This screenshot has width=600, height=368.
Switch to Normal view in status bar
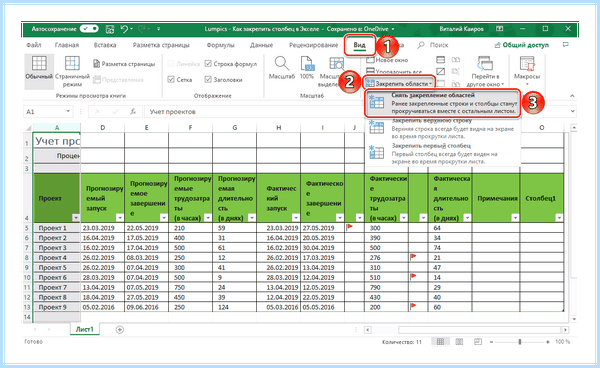click(440, 342)
